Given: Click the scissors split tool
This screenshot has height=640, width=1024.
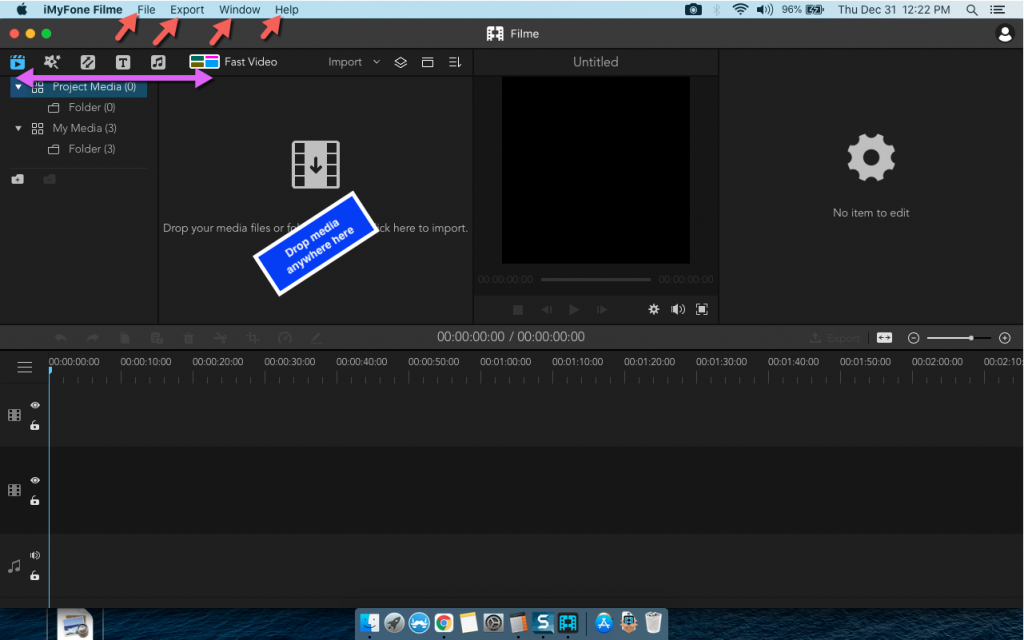Looking at the screenshot, I should [x=221, y=338].
